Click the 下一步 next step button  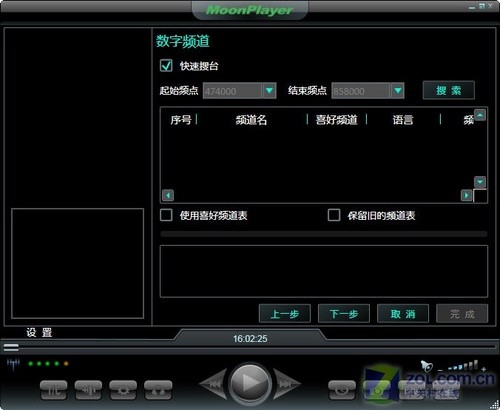(x=344, y=314)
